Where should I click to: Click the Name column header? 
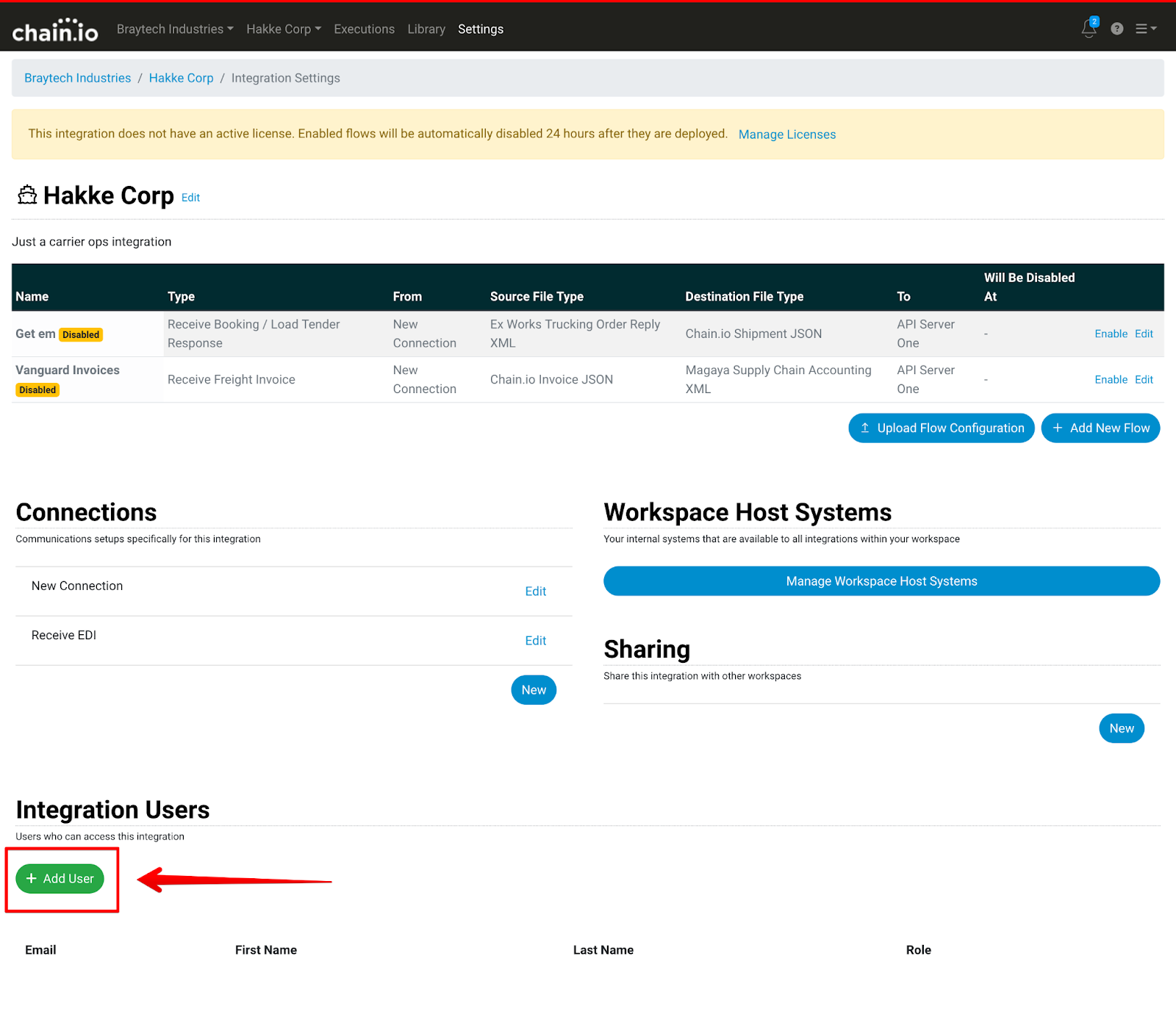coord(32,296)
